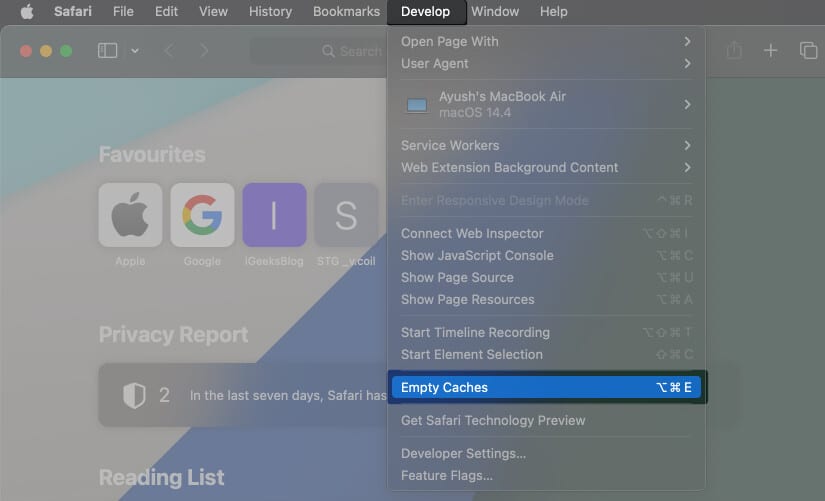Open the STG favourite tile
This screenshot has width=825, height=501.
(346, 215)
